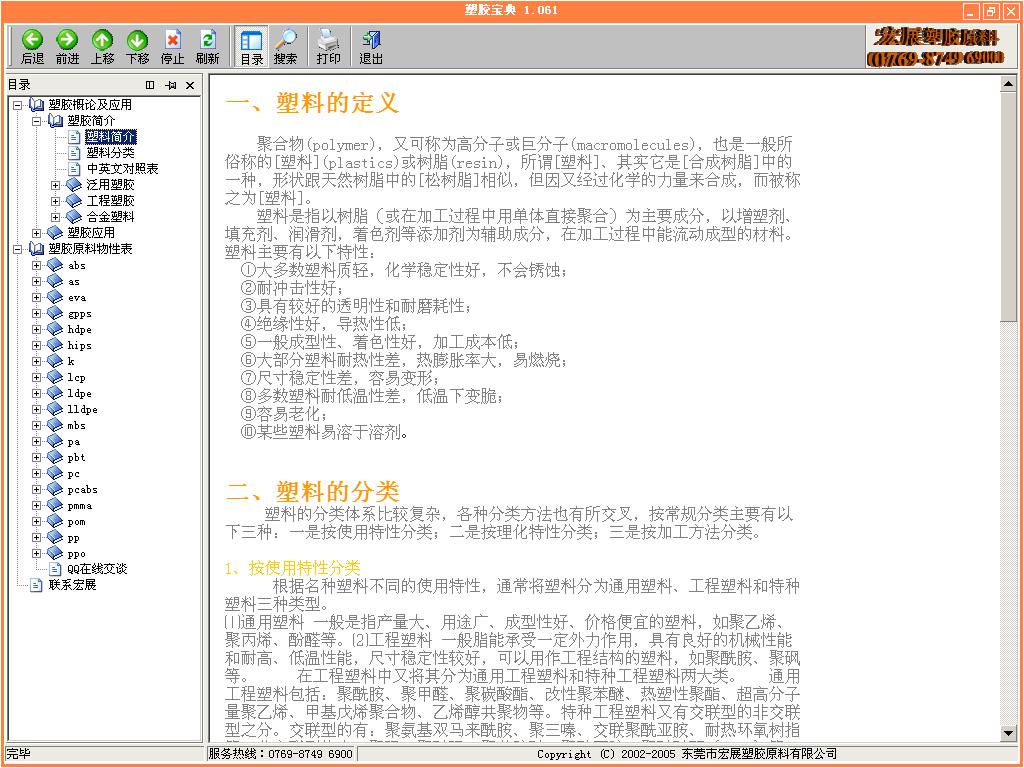Collapse the 塑胶原料物性表 tree node
This screenshot has height=768, width=1024.
click(18, 249)
